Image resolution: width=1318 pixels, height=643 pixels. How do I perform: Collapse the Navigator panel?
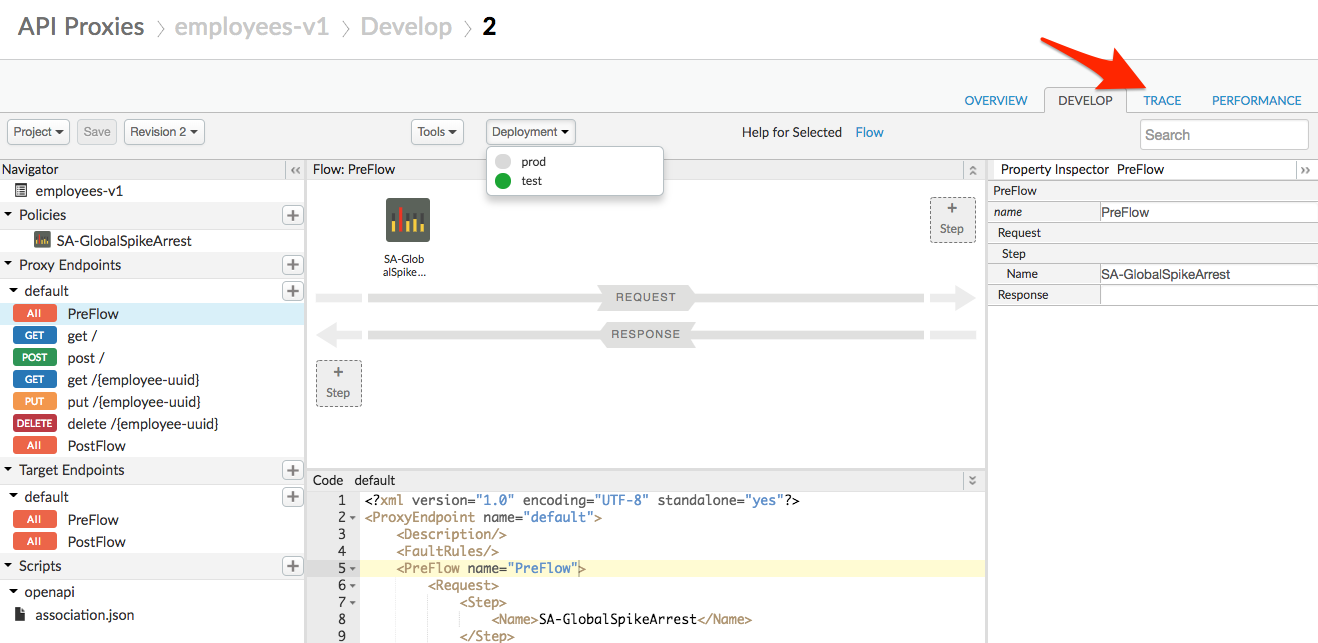tap(295, 170)
